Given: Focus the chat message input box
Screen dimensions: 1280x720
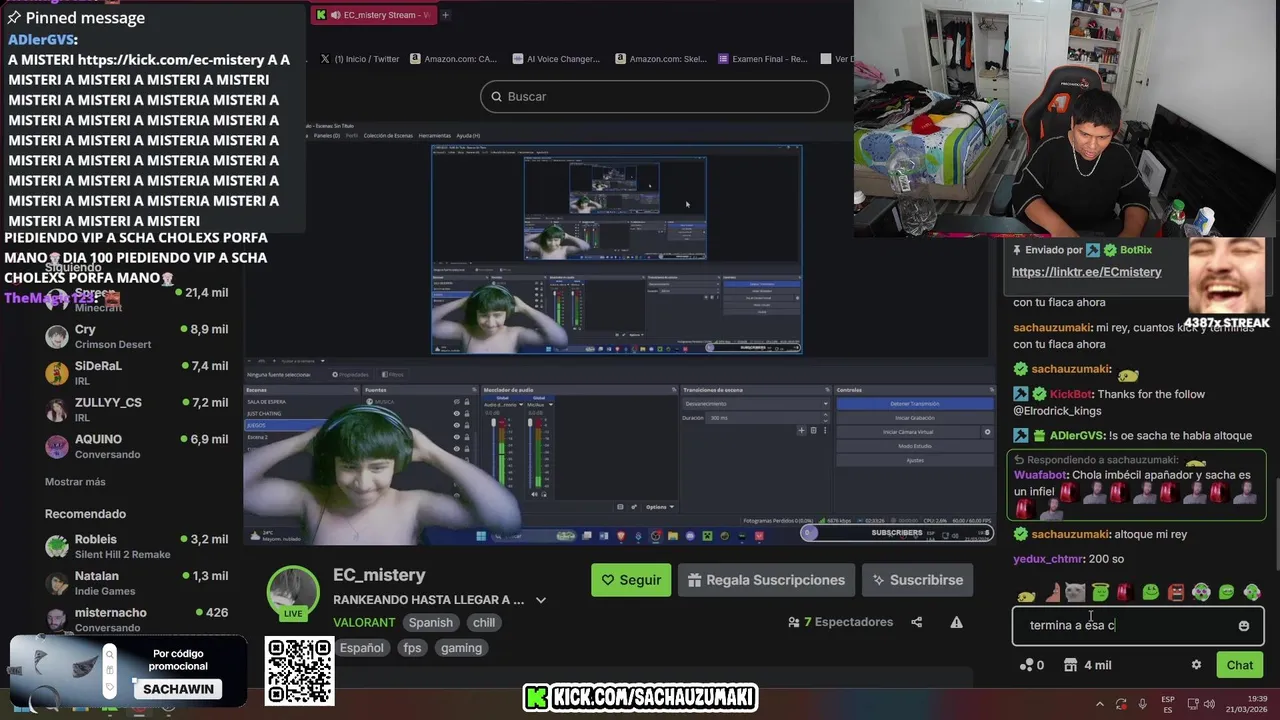Looking at the screenshot, I should [x=1138, y=626].
